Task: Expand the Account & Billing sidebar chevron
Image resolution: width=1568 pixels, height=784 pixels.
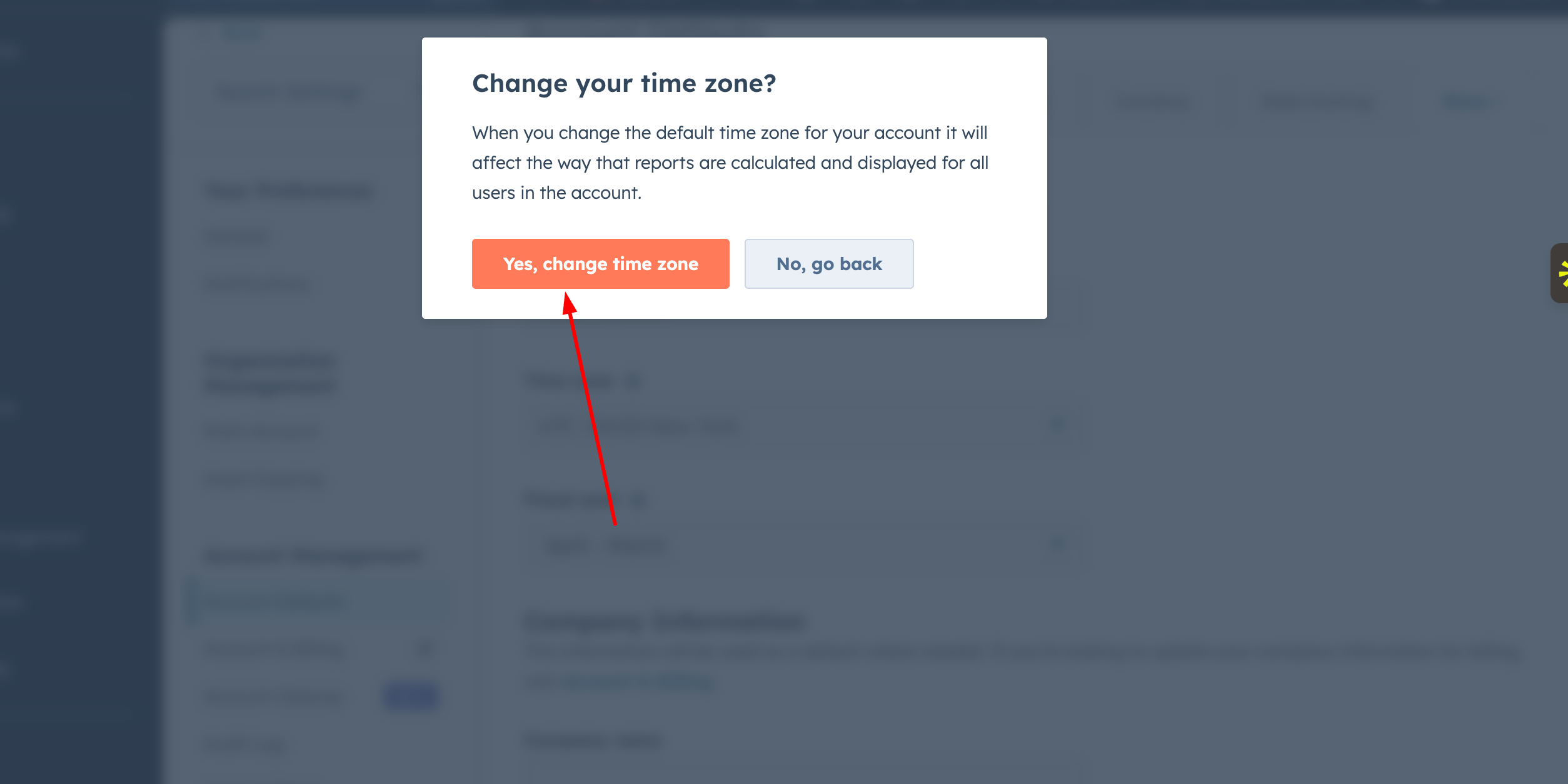Action: pyautogui.click(x=425, y=649)
